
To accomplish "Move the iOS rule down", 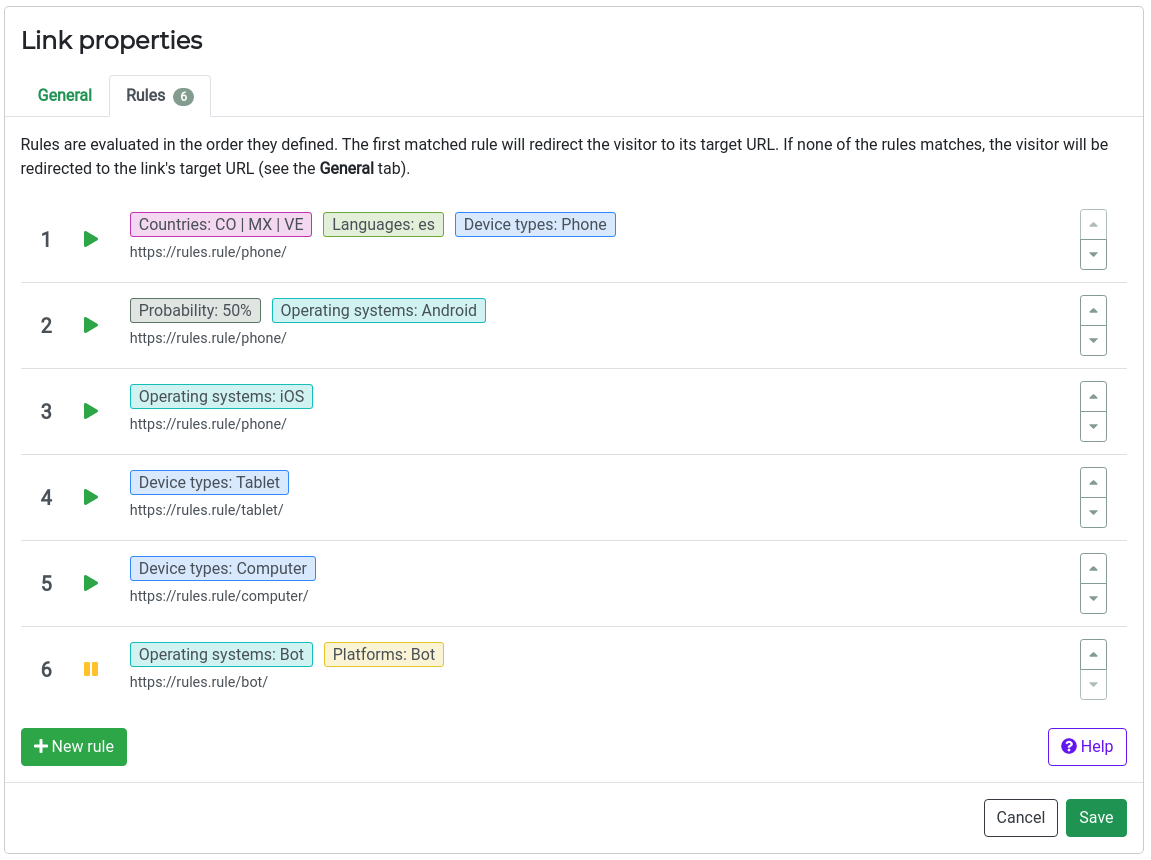I will point(1093,426).
